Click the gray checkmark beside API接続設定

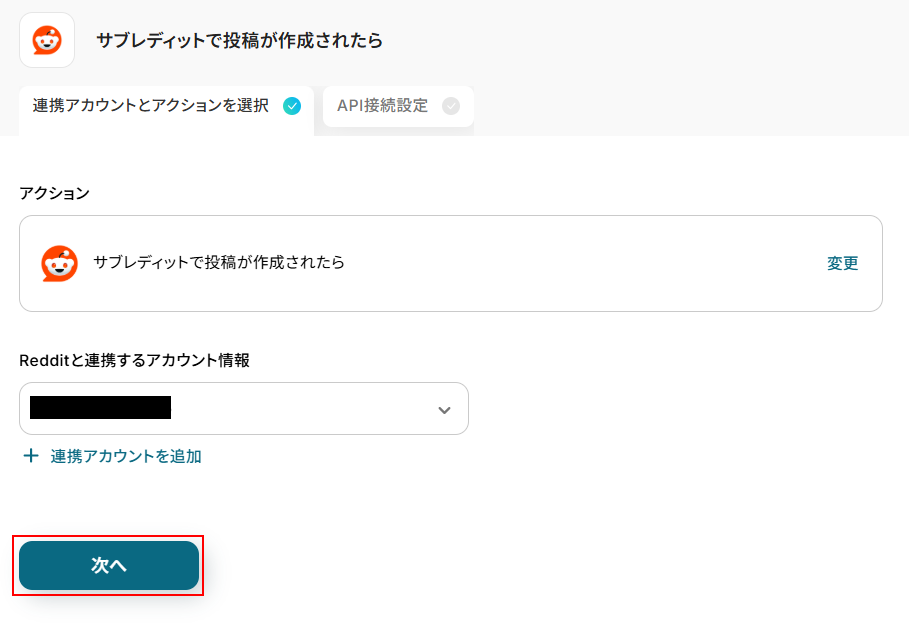451,106
